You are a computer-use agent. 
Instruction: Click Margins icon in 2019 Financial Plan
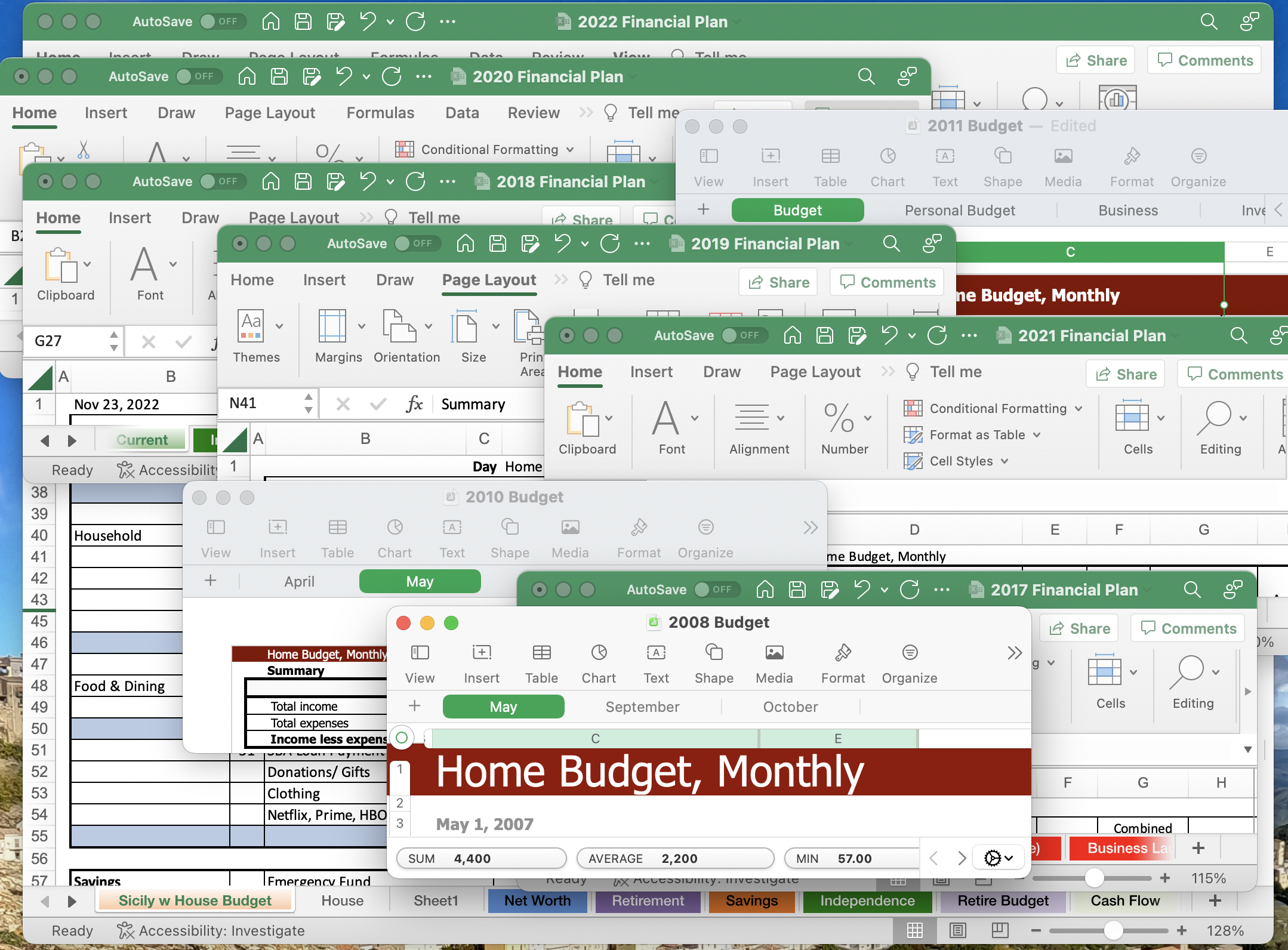pos(332,326)
